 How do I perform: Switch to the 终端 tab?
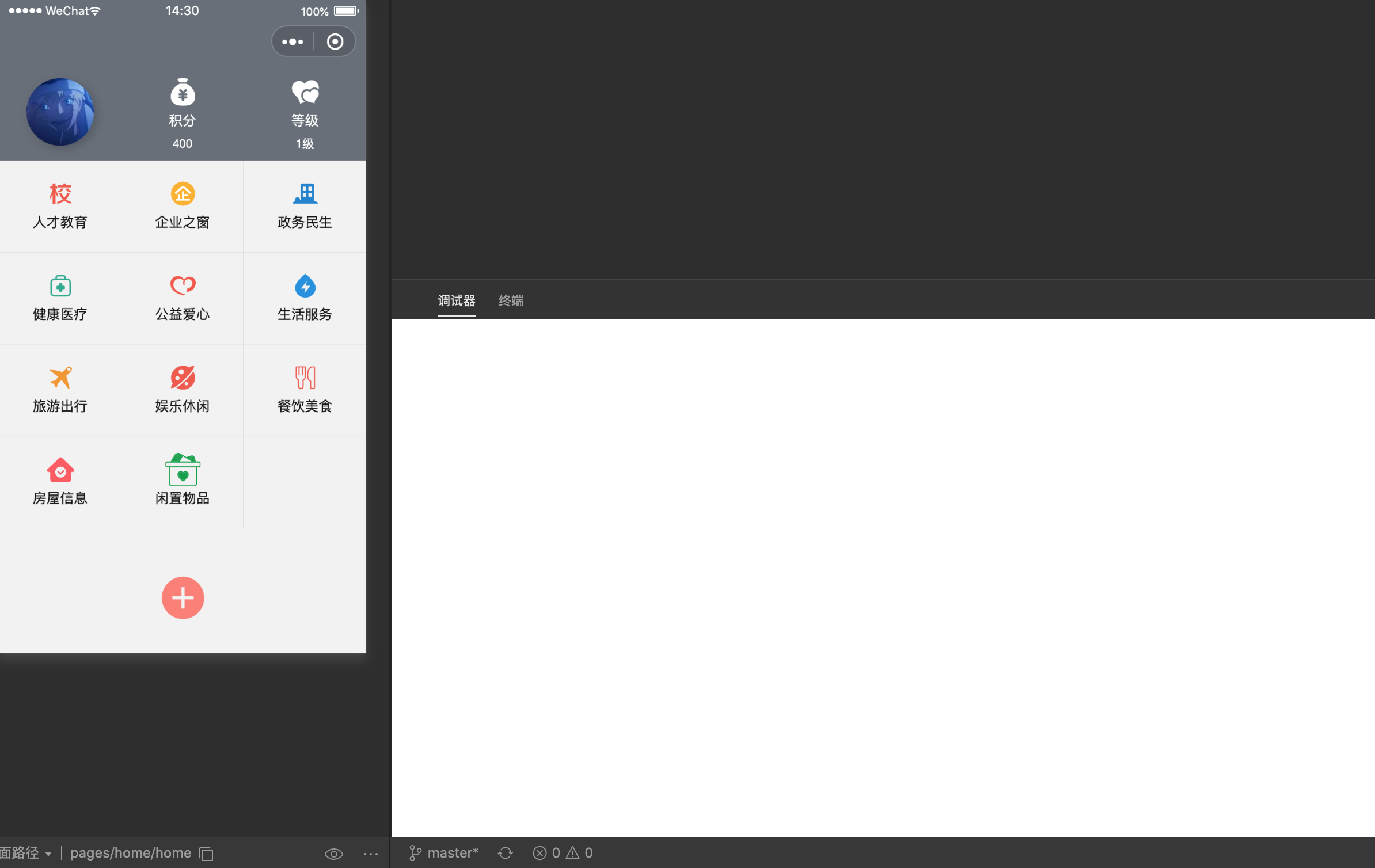click(511, 300)
